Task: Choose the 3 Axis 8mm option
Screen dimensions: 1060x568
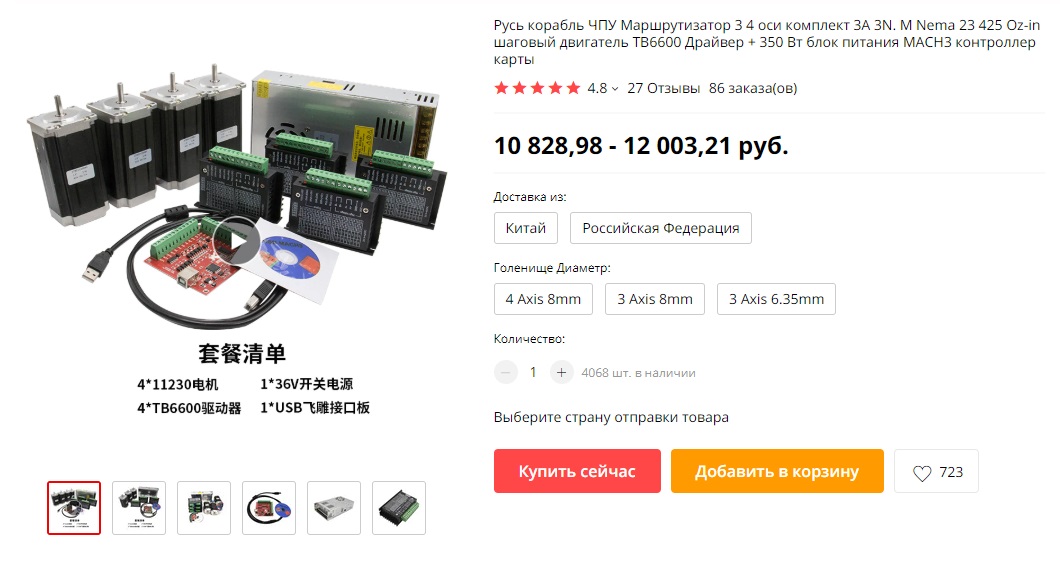Action: point(655,299)
